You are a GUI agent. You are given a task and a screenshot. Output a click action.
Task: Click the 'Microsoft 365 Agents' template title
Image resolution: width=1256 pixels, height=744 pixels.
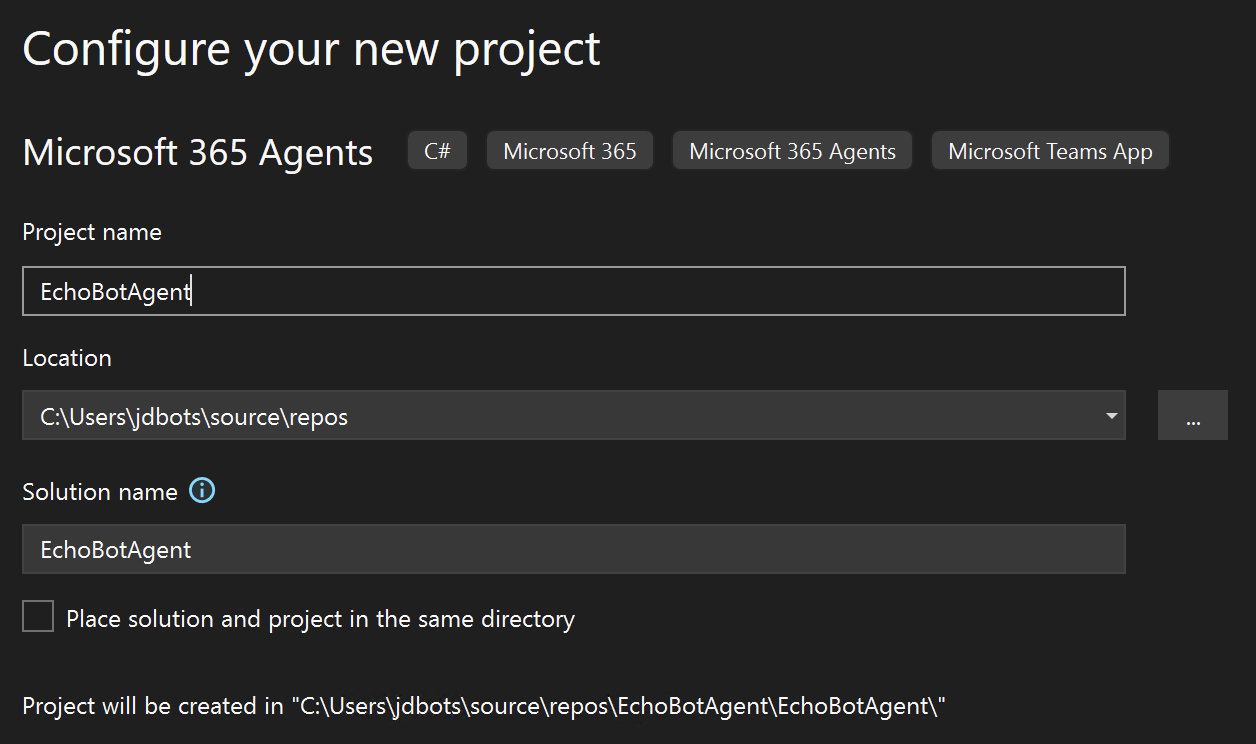click(198, 153)
